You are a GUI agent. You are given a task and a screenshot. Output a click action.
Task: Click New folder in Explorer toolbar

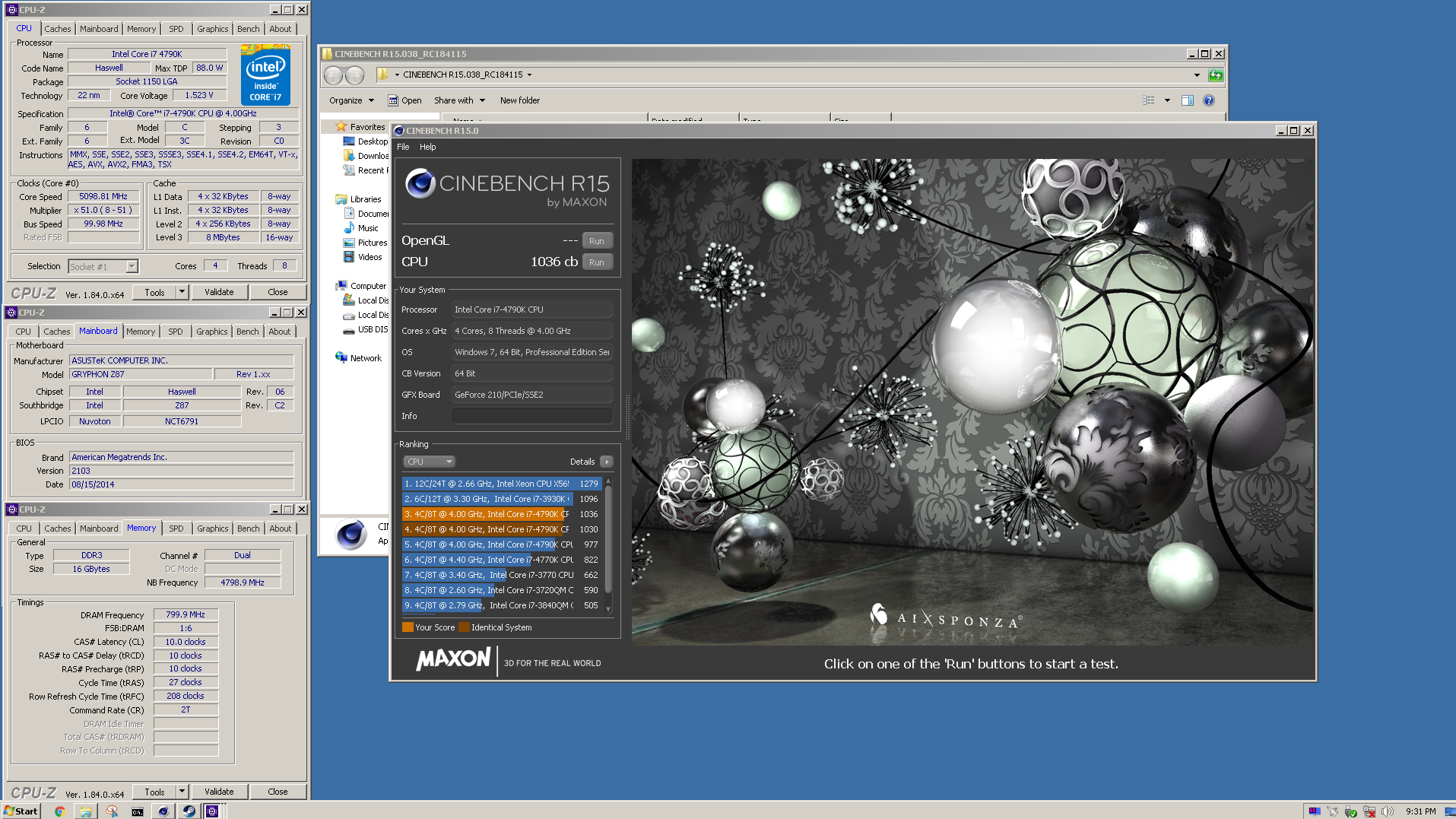pos(520,100)
